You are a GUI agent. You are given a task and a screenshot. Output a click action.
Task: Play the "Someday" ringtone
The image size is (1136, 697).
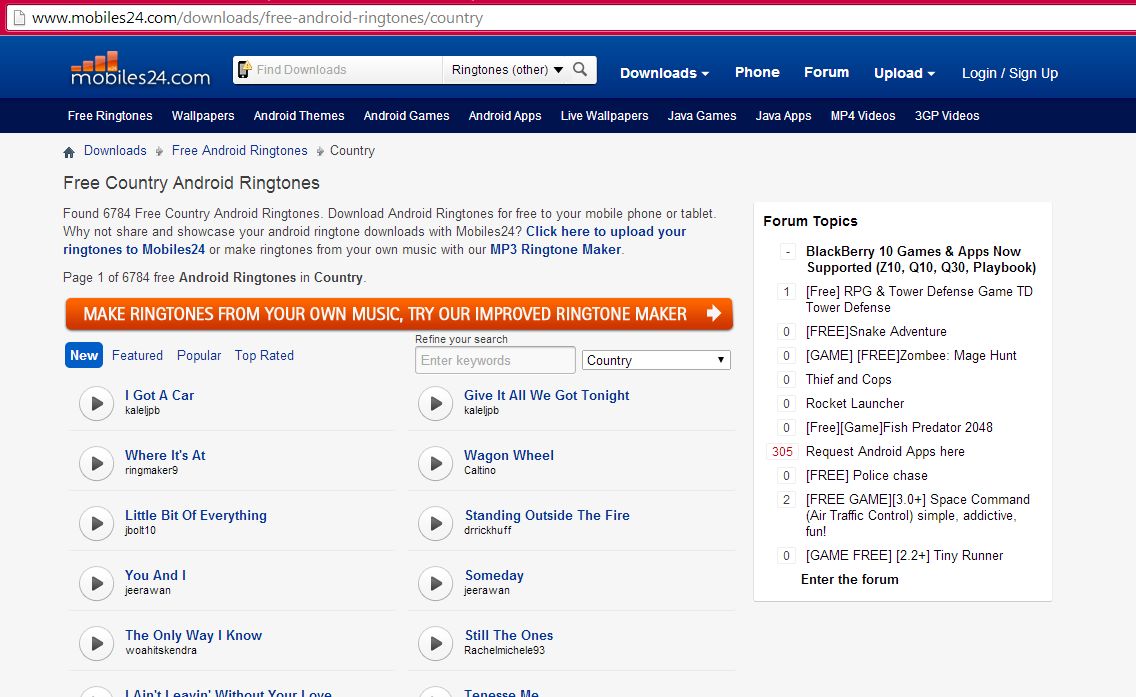[435, 584]
